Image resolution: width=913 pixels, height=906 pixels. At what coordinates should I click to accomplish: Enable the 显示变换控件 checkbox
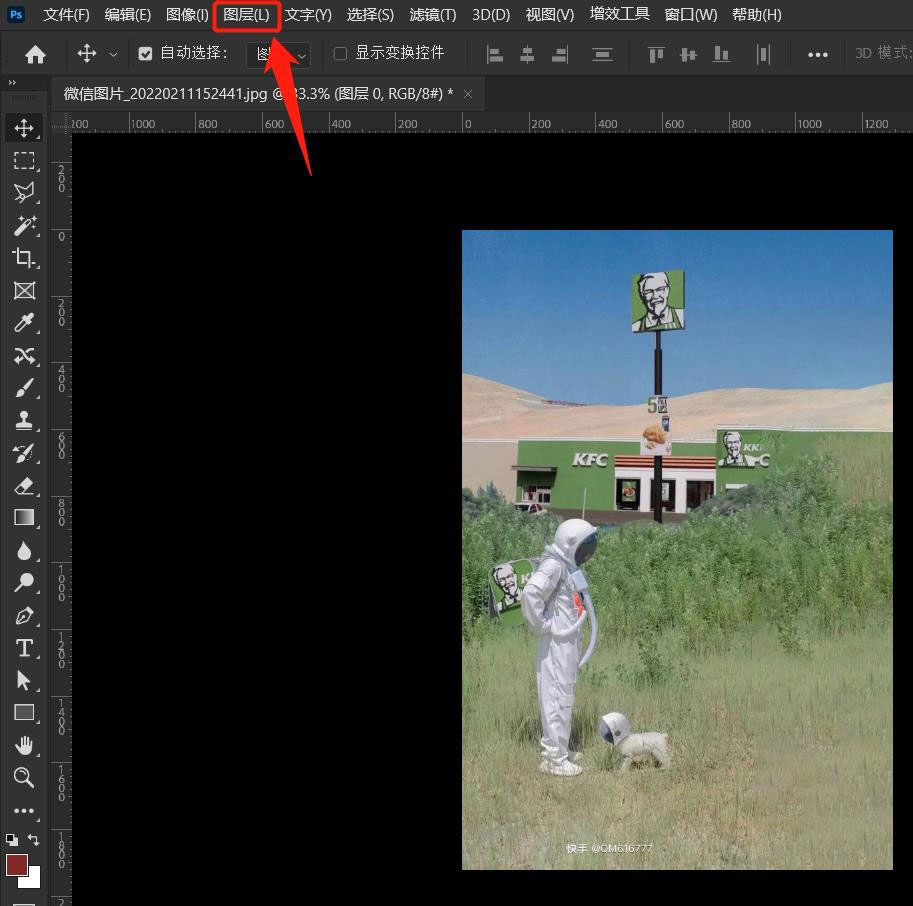click(x=340, y=54)
